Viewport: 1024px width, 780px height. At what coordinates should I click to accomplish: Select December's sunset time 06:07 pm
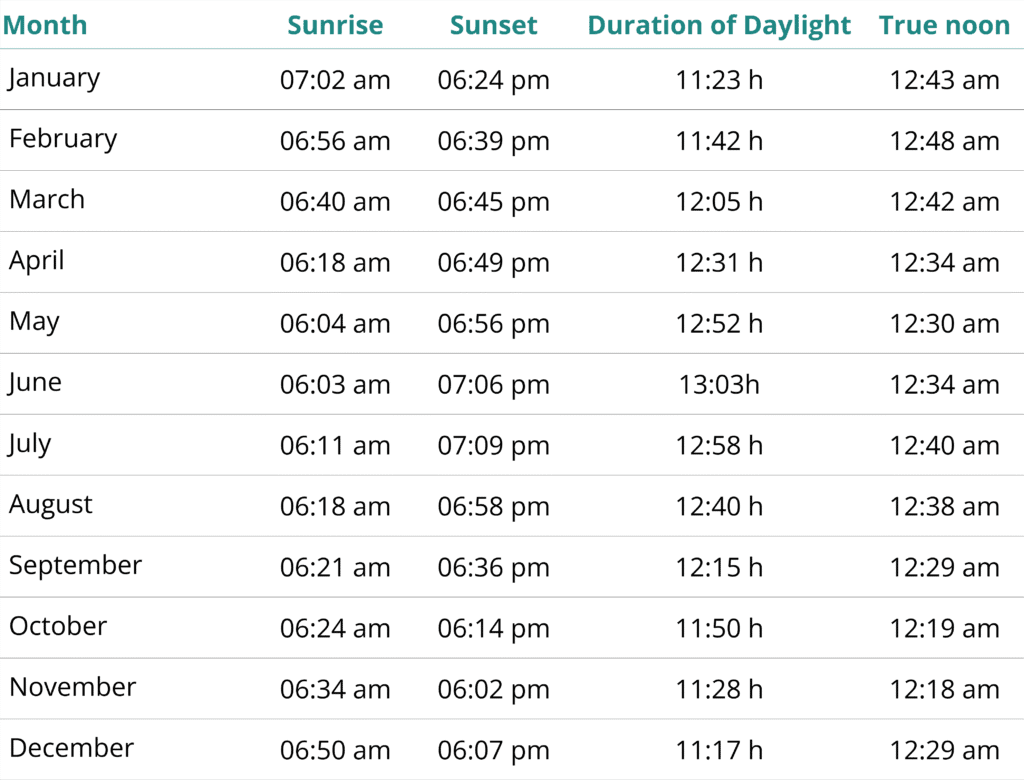pyautogui.click(x=494, y=751)
